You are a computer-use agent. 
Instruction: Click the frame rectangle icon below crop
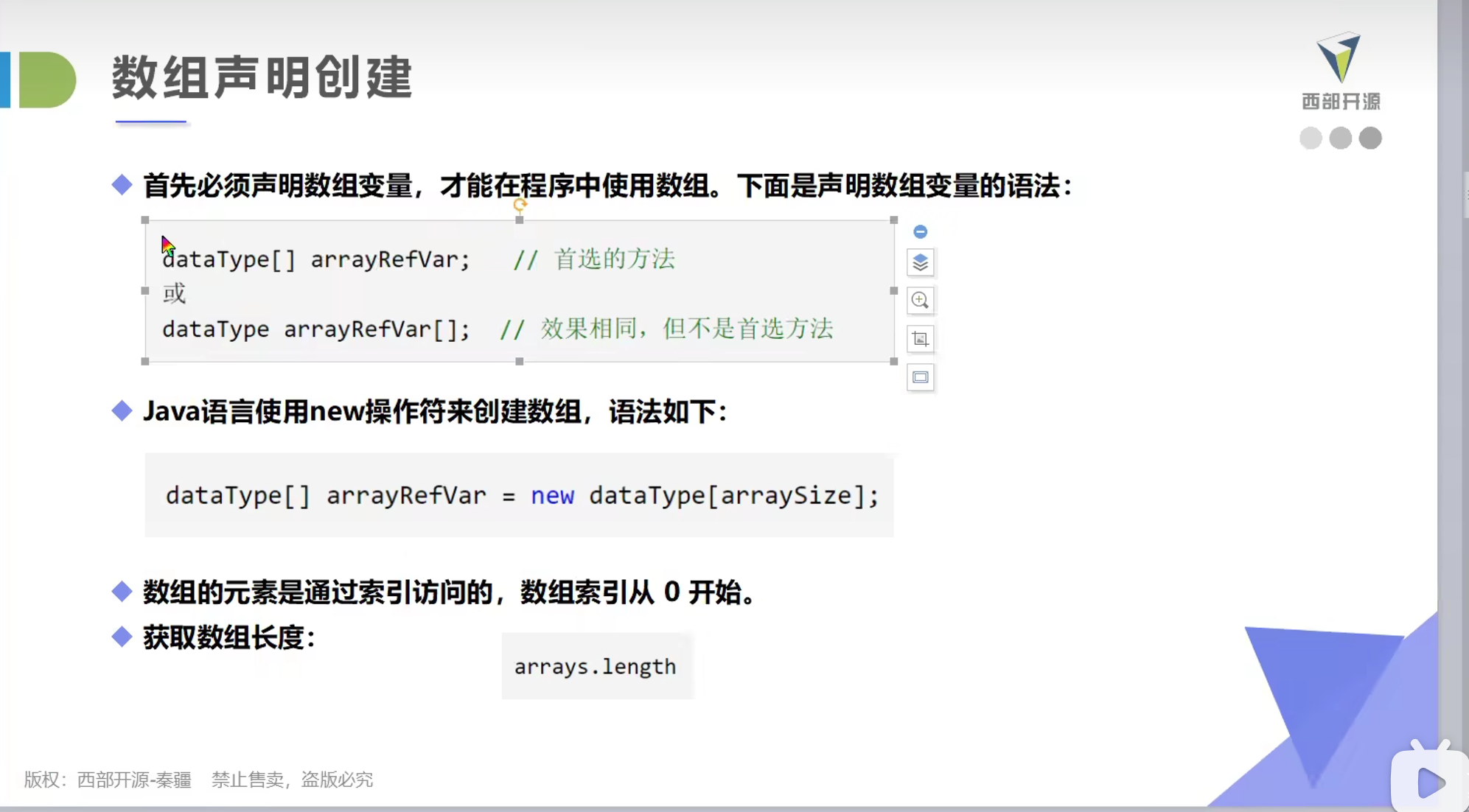coord(920,377)
